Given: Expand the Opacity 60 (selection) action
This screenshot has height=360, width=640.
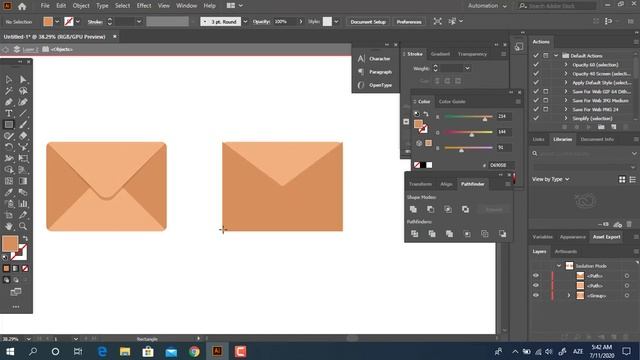Looking at the screenshot, I should pyautogui.click(x=566, y=64).
